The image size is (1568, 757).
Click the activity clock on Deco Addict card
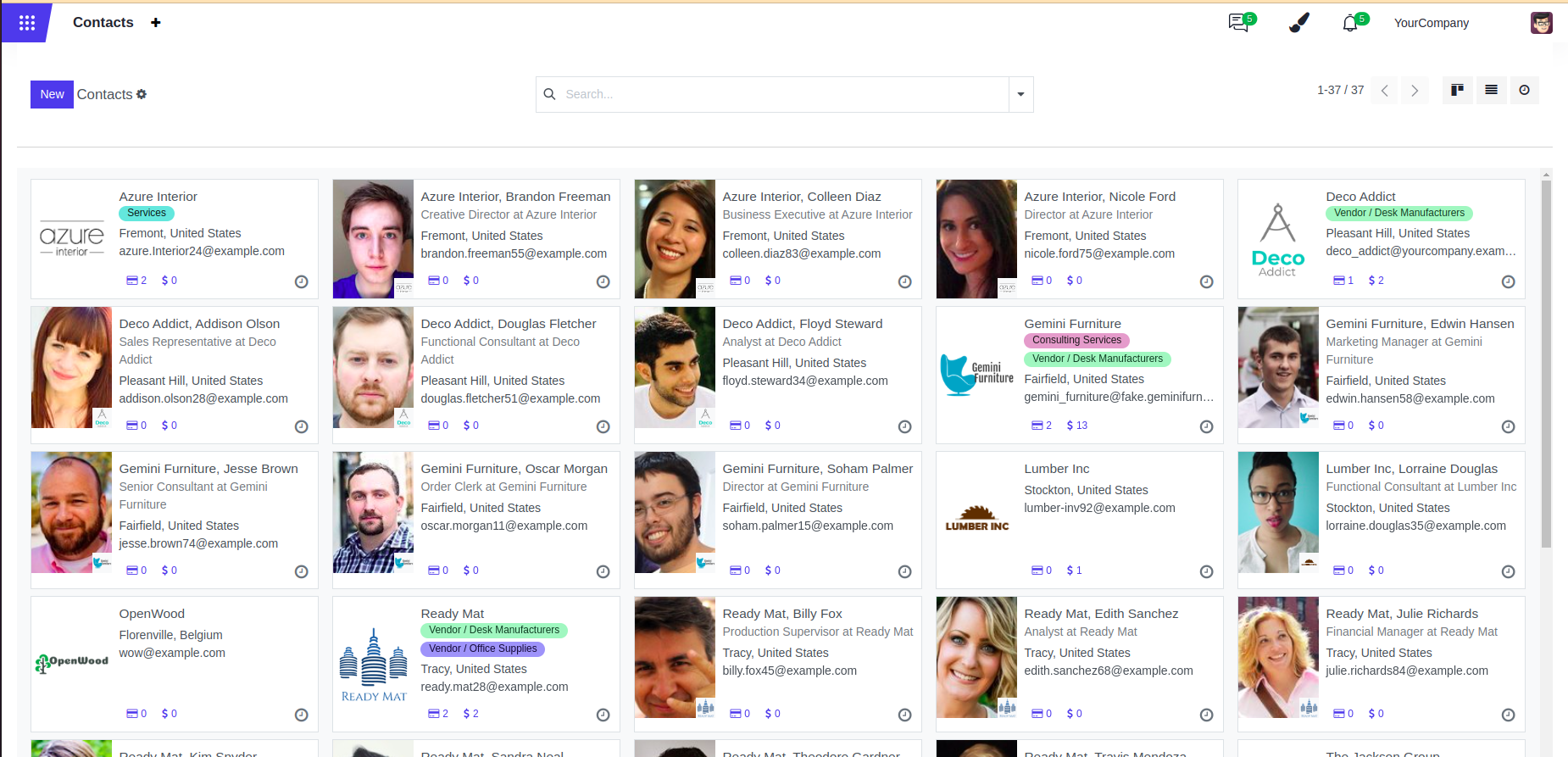coord(1508,281)
